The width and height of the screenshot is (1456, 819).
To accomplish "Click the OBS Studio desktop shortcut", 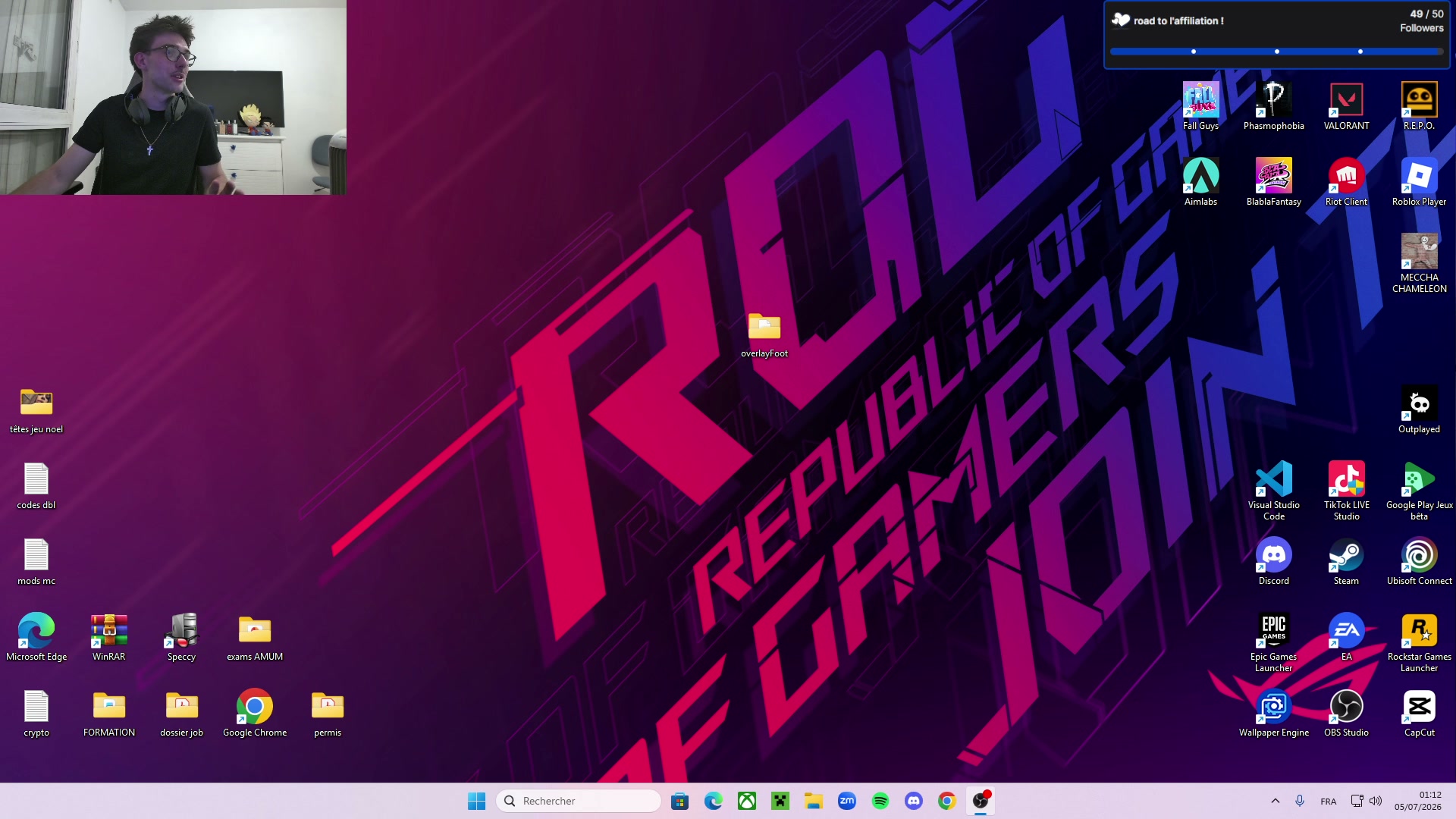I will [x=1346, y=714].
